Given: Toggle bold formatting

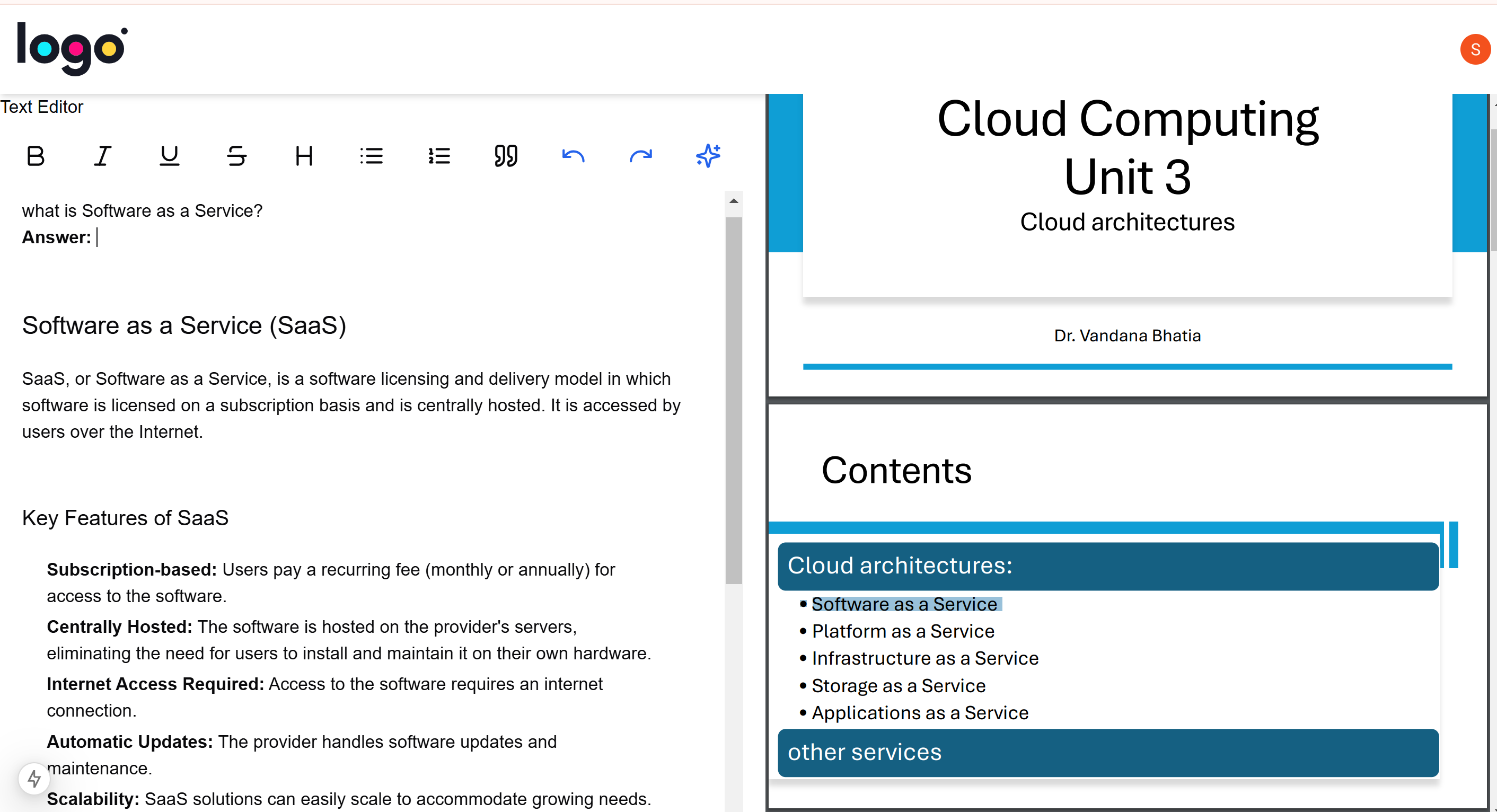Looking at the screenshot, I should tap(36, 156).
